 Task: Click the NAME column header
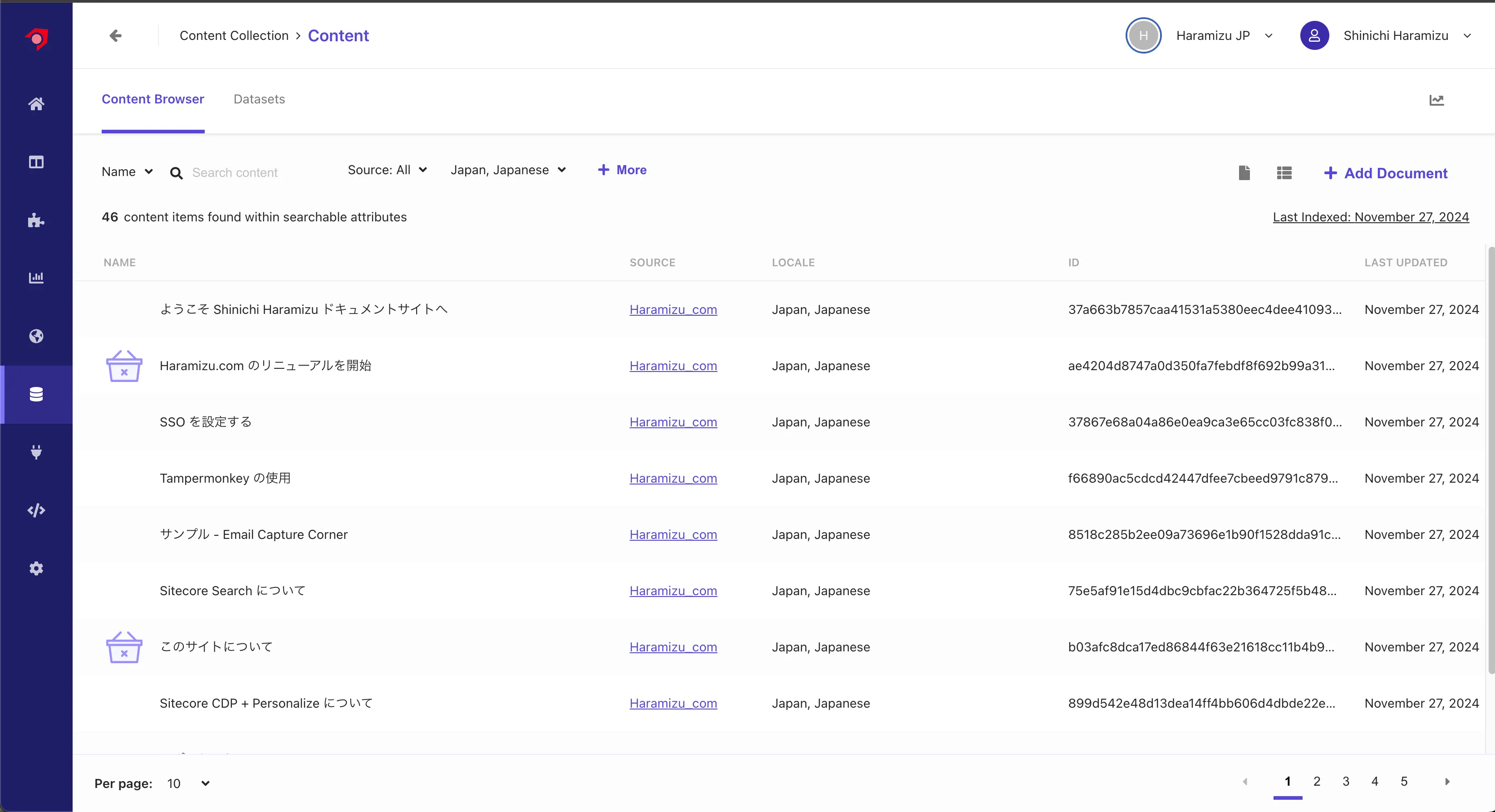[x=119, y=263]
